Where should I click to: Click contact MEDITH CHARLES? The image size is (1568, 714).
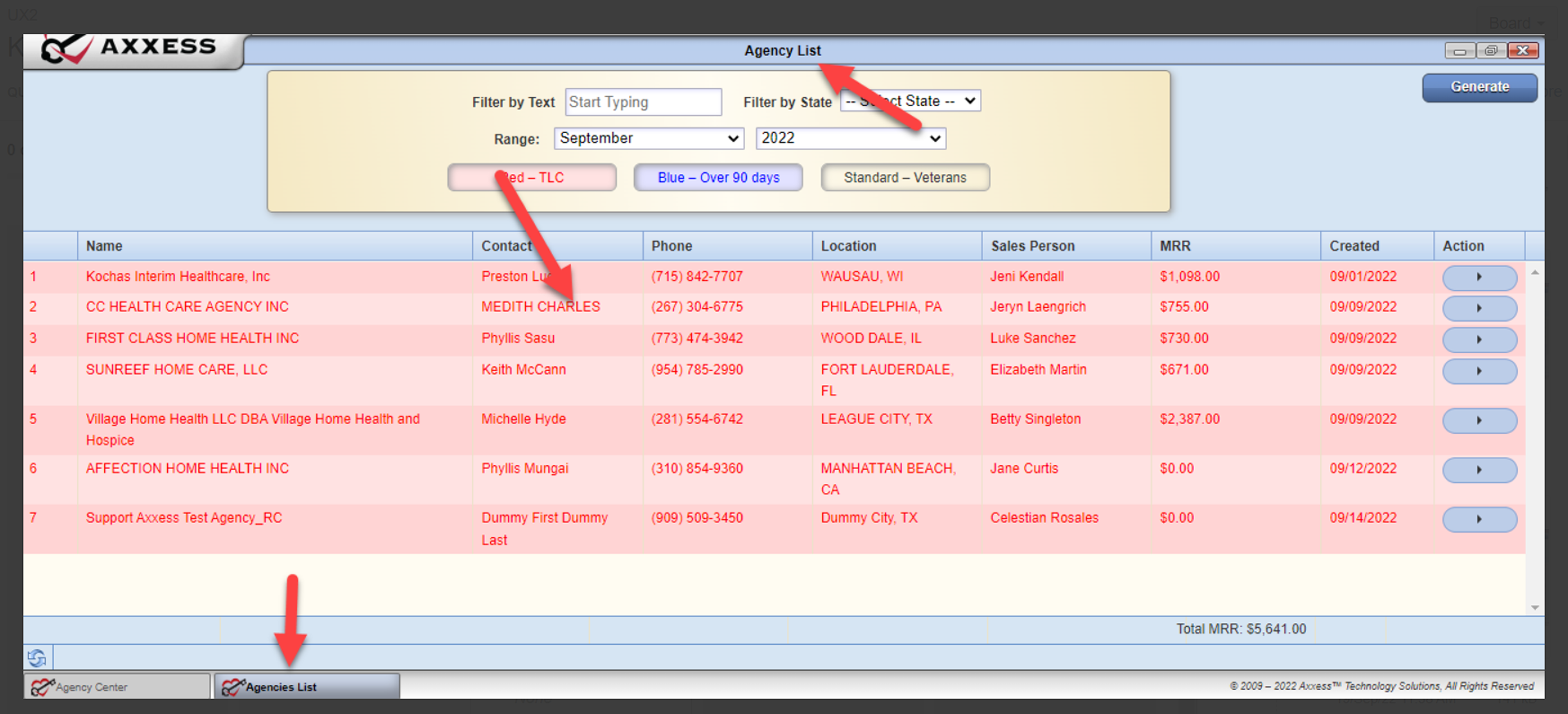click(x=541, y=307)
